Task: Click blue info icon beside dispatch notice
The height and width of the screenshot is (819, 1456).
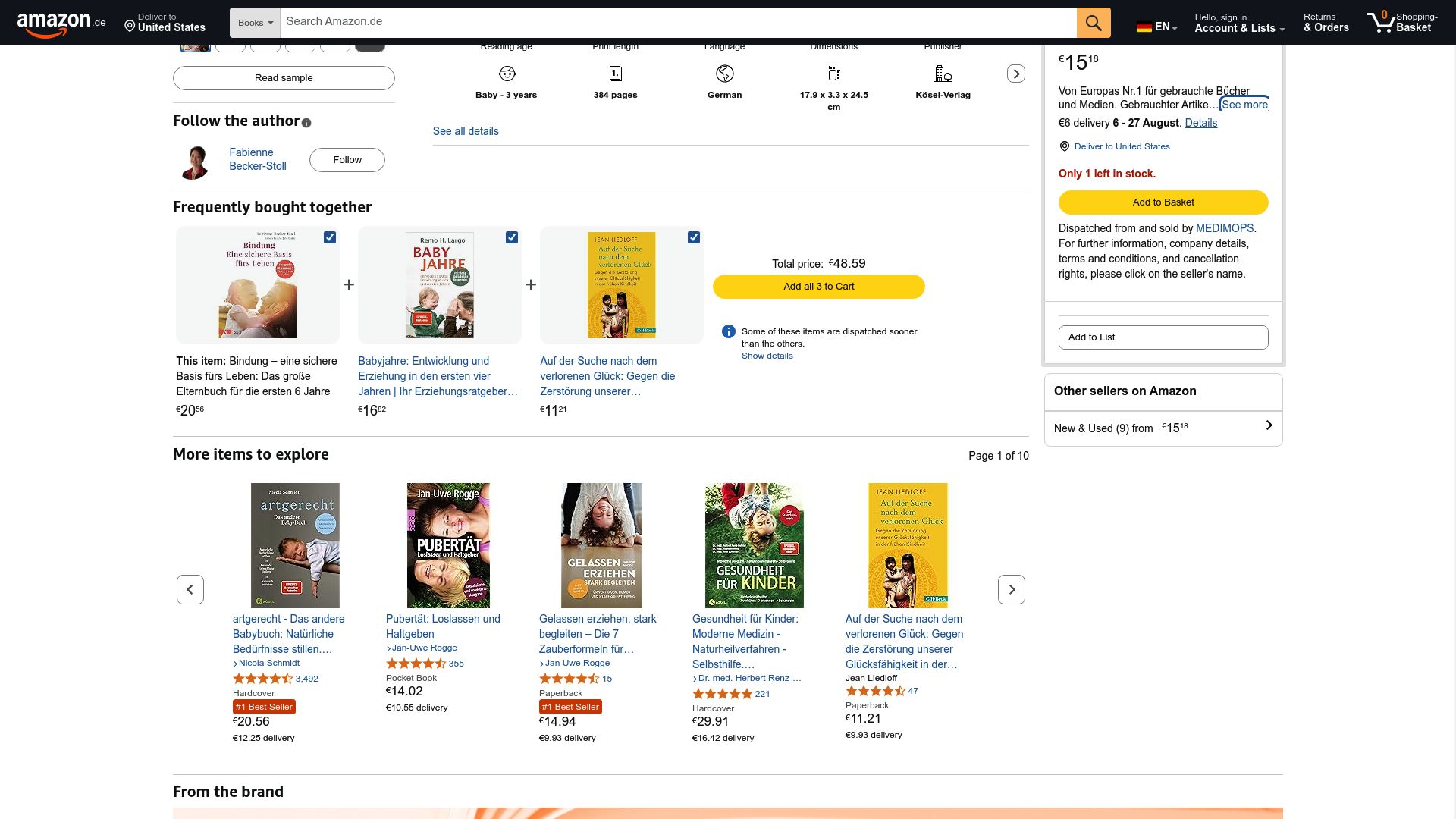Action: pos(728,331)
